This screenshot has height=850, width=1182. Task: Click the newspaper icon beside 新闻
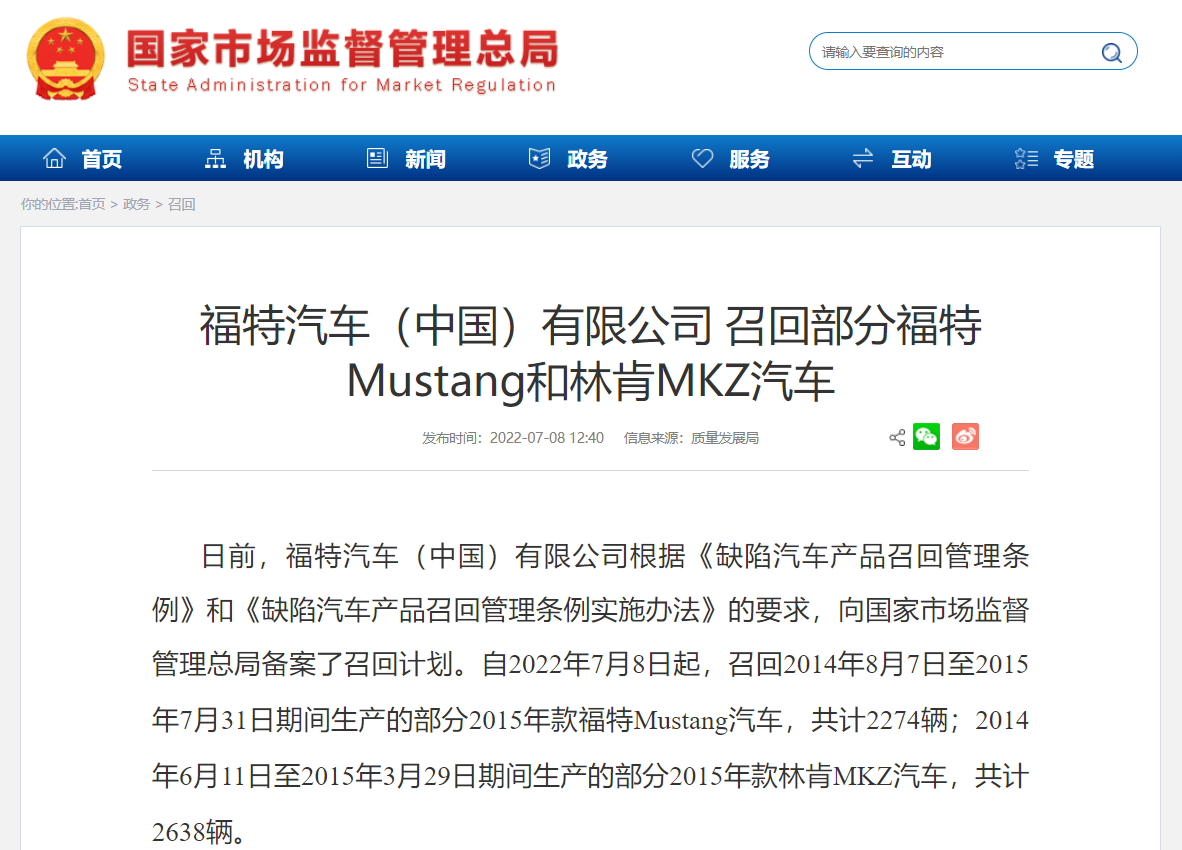coord(377,158)
